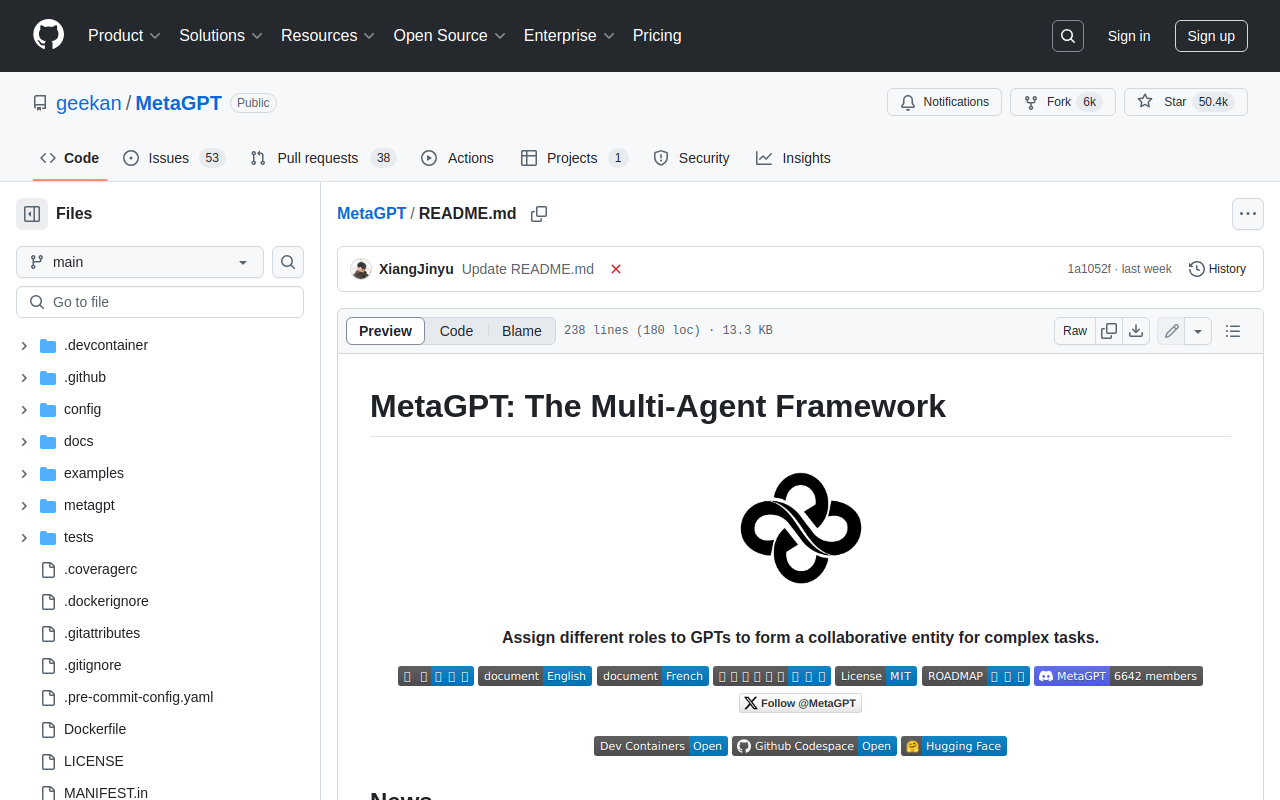The width and height of the screenshot is (1280, 800).
Task: Click the Sign in link
Action: tap(1129, 36)
